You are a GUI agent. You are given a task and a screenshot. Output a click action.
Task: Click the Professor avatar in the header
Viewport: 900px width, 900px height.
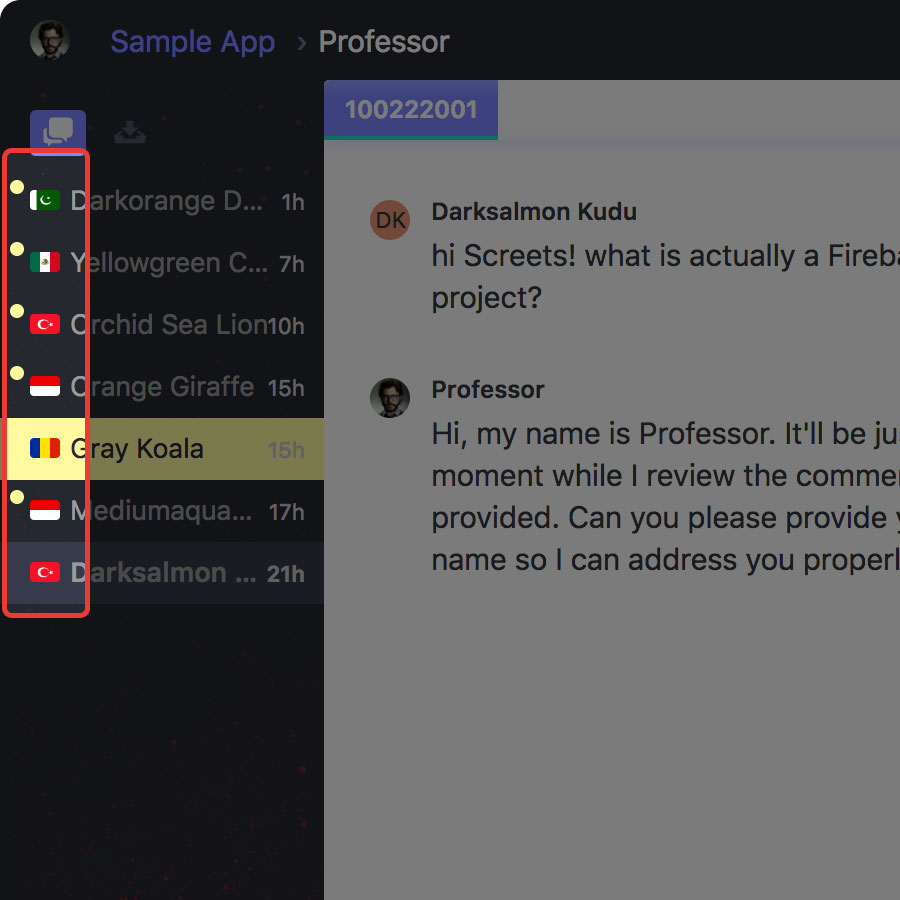(49, 41)
